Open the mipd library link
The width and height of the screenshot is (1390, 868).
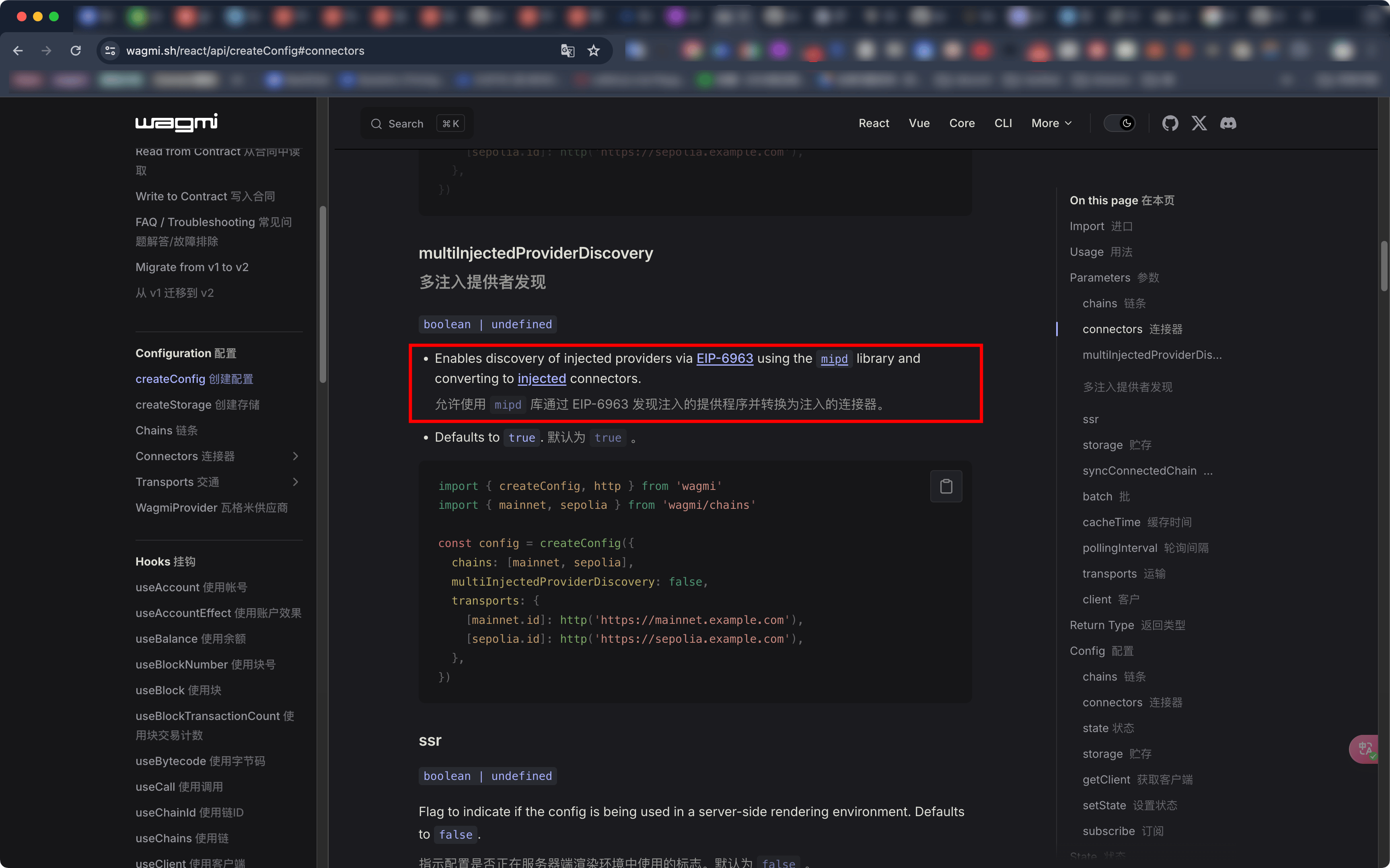point(834,359)
